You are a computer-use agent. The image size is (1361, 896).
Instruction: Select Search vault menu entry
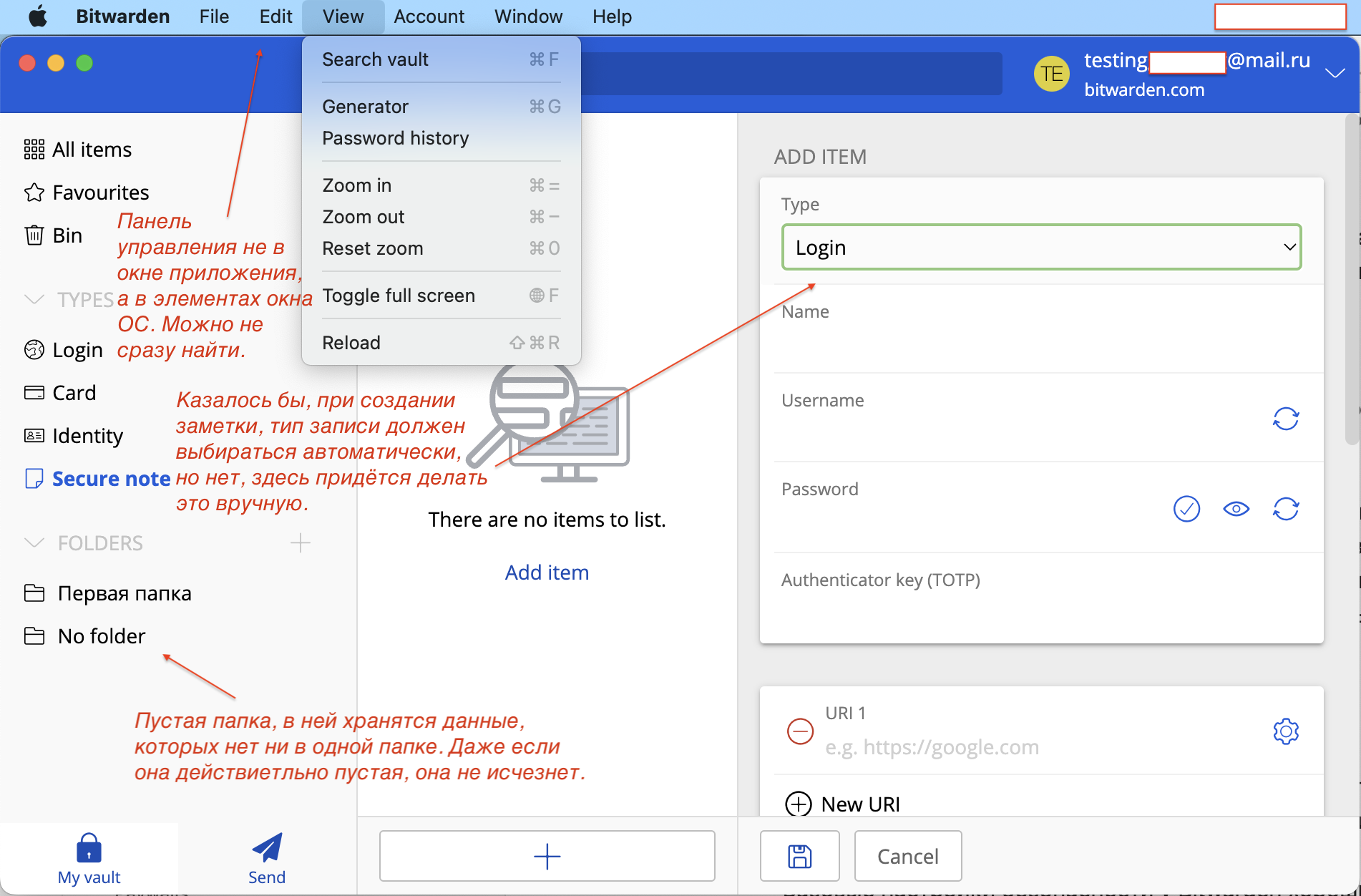click(441, 59)
